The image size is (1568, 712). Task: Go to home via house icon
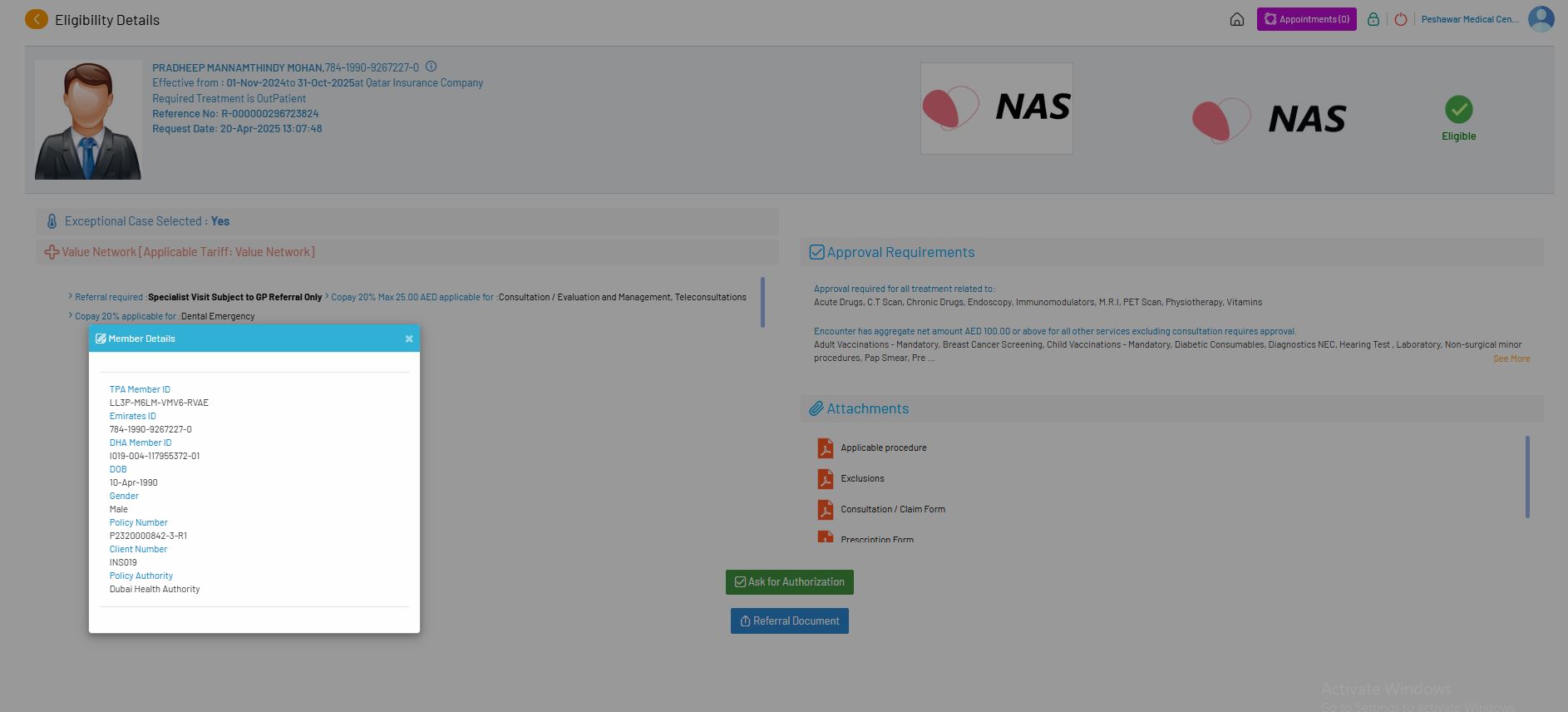point(1236,19)
